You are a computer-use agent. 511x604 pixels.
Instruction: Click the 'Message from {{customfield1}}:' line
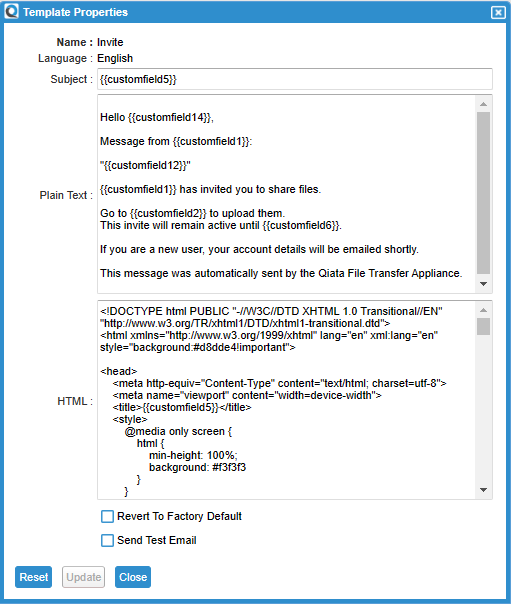176,141
